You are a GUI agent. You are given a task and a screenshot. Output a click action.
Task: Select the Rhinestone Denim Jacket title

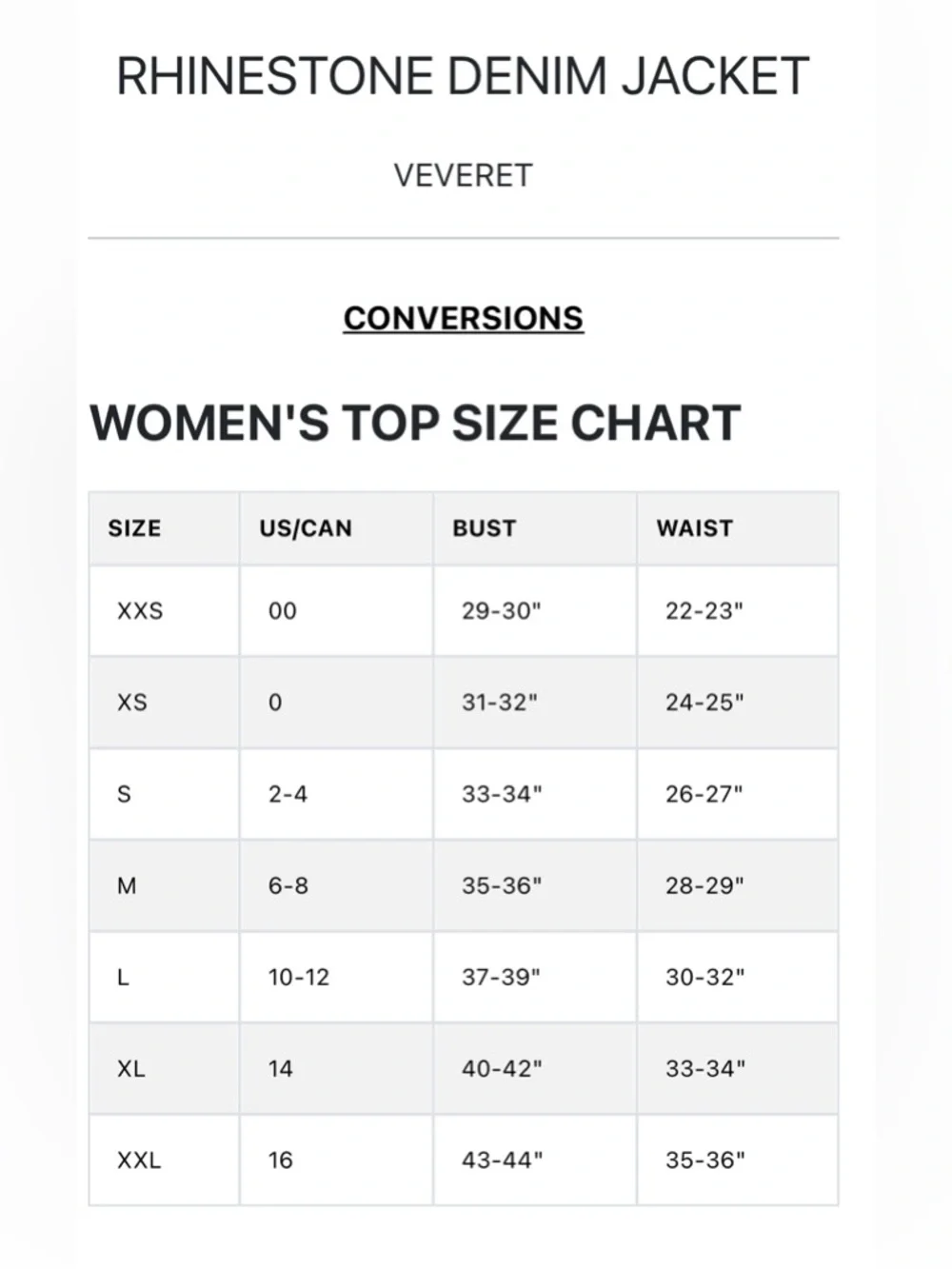pyautogui.click(x=463, y=76)
